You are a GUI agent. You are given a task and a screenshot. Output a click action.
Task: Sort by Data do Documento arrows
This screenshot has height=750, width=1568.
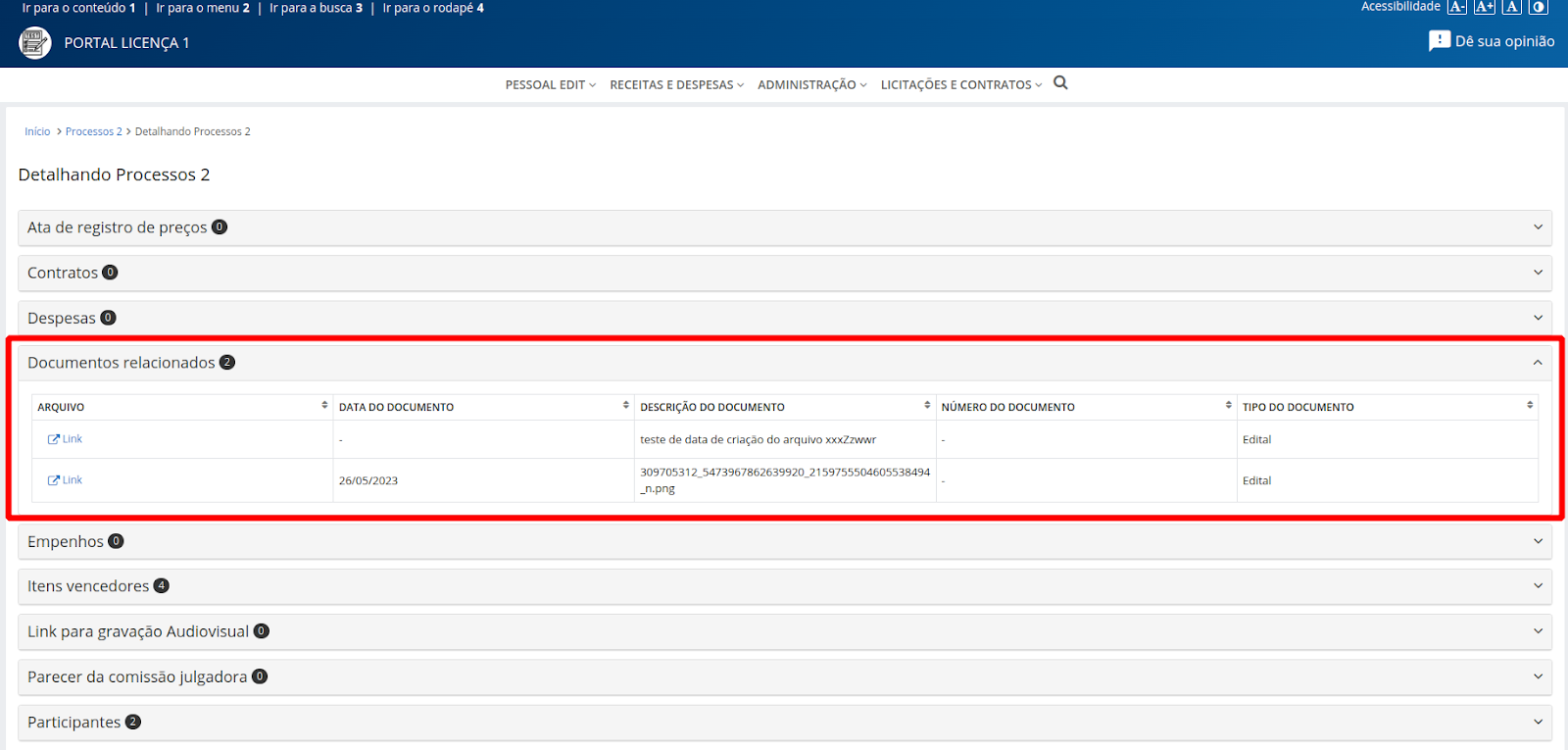click(626, 405)
